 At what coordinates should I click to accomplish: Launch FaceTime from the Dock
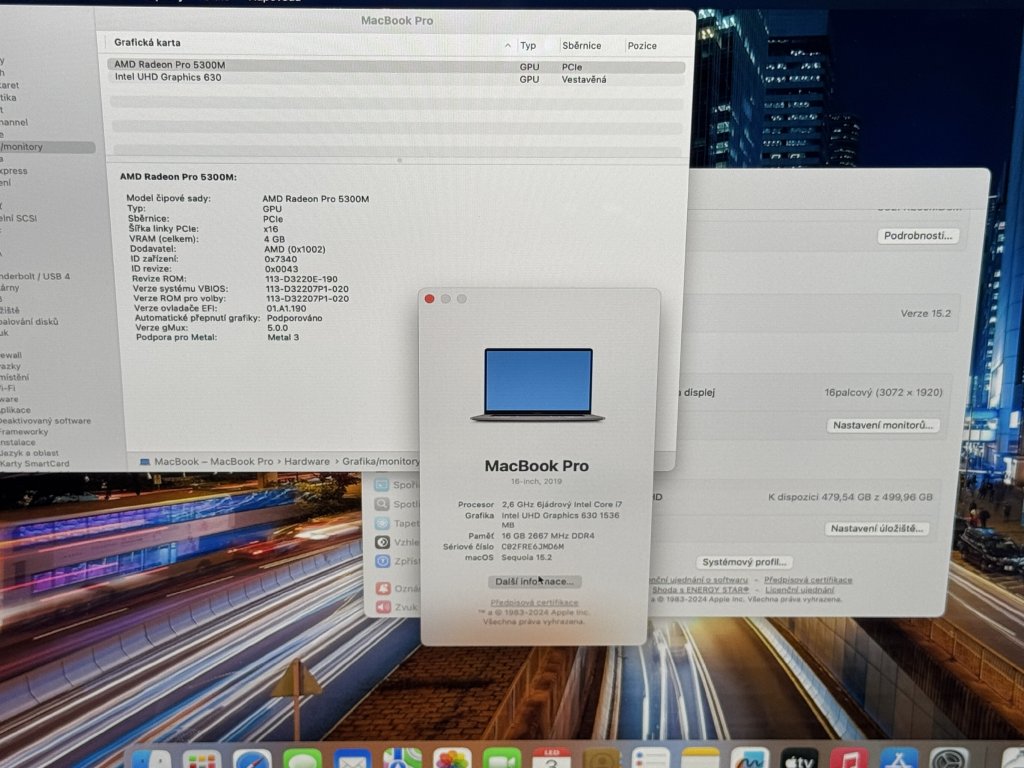pos(502,760)
